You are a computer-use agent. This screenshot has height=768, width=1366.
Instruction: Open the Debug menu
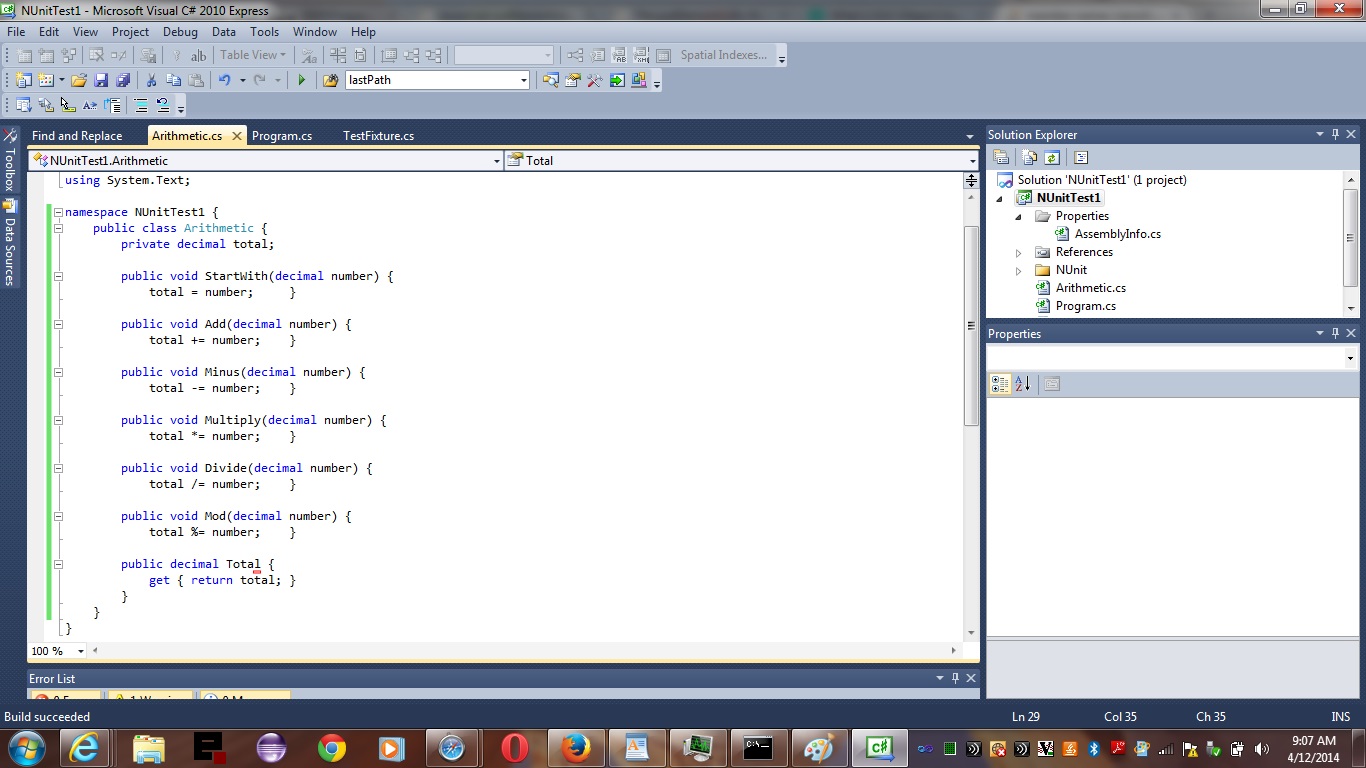pos(180,32)
